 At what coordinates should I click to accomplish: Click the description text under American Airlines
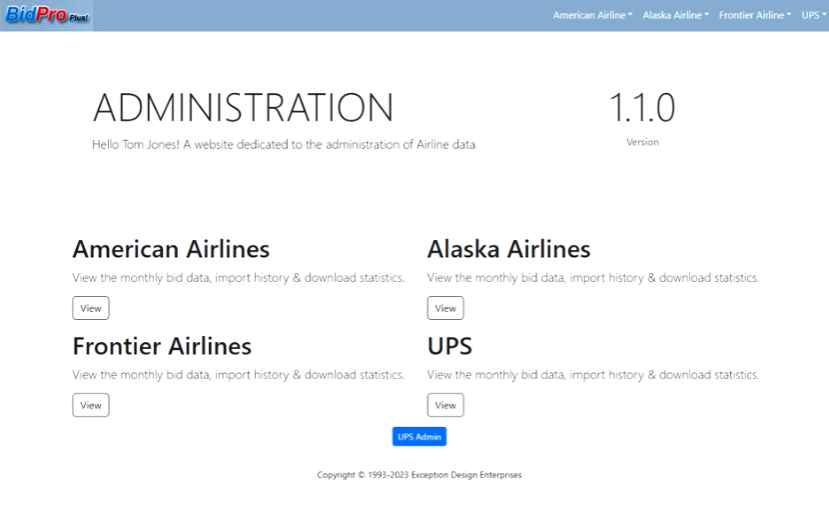click(238, 278)
